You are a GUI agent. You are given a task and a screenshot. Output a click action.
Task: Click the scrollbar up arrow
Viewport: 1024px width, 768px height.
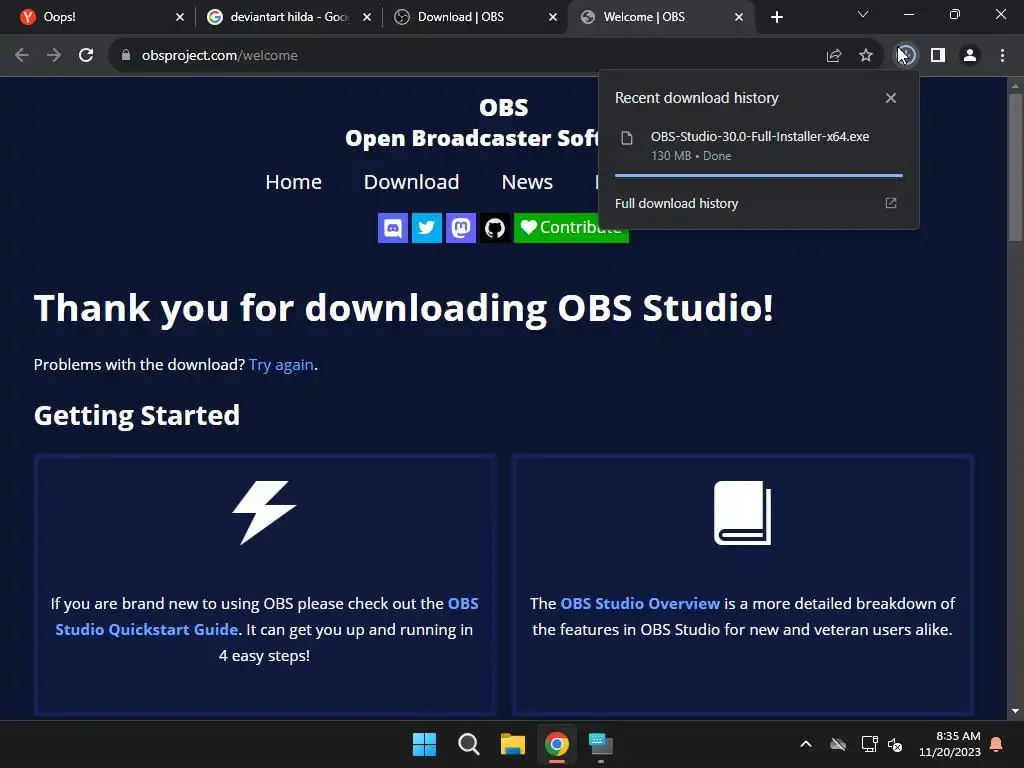pos(1015,86)
